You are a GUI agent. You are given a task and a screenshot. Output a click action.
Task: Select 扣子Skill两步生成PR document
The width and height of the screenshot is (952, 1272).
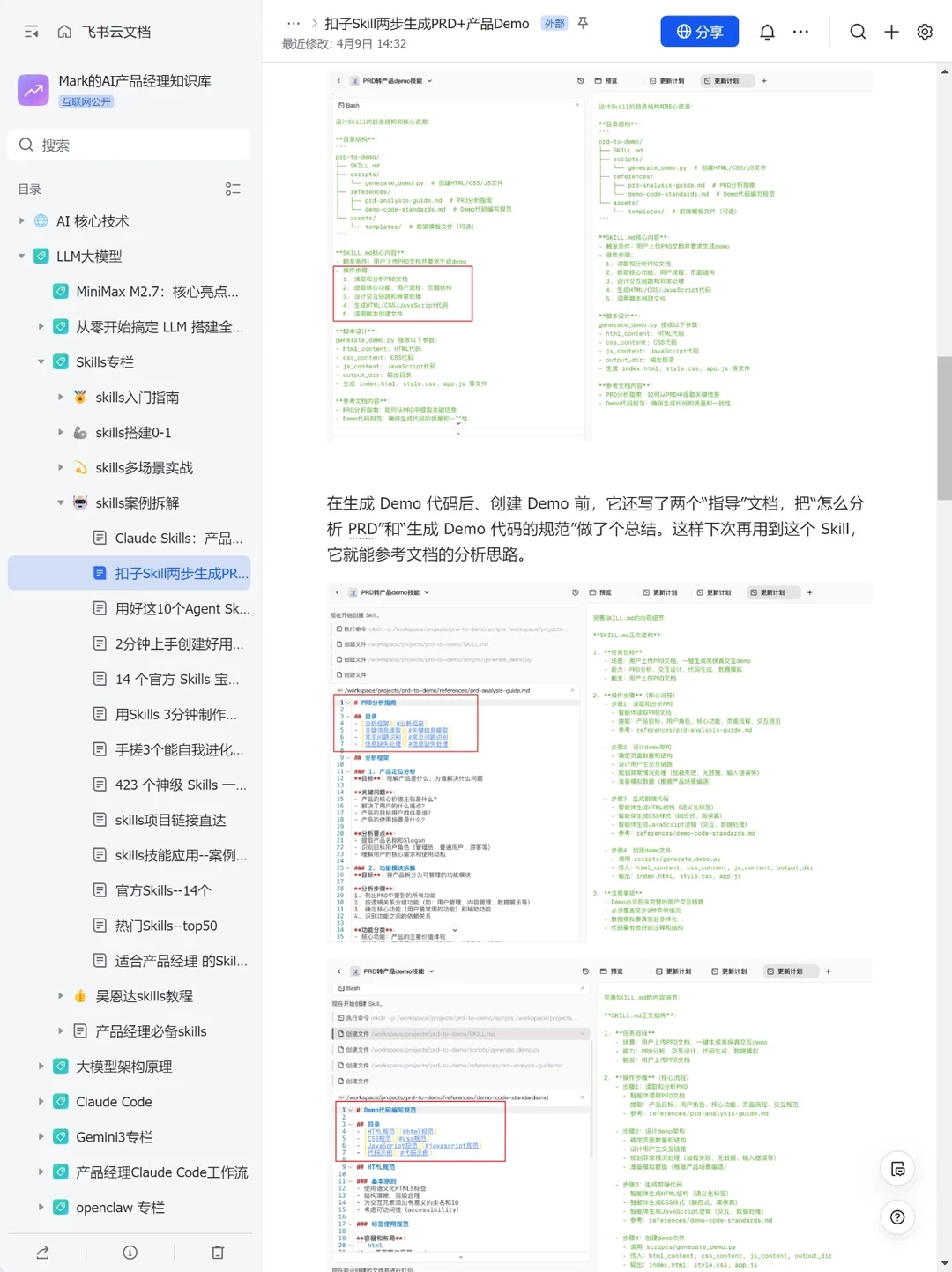coord(130,573)
